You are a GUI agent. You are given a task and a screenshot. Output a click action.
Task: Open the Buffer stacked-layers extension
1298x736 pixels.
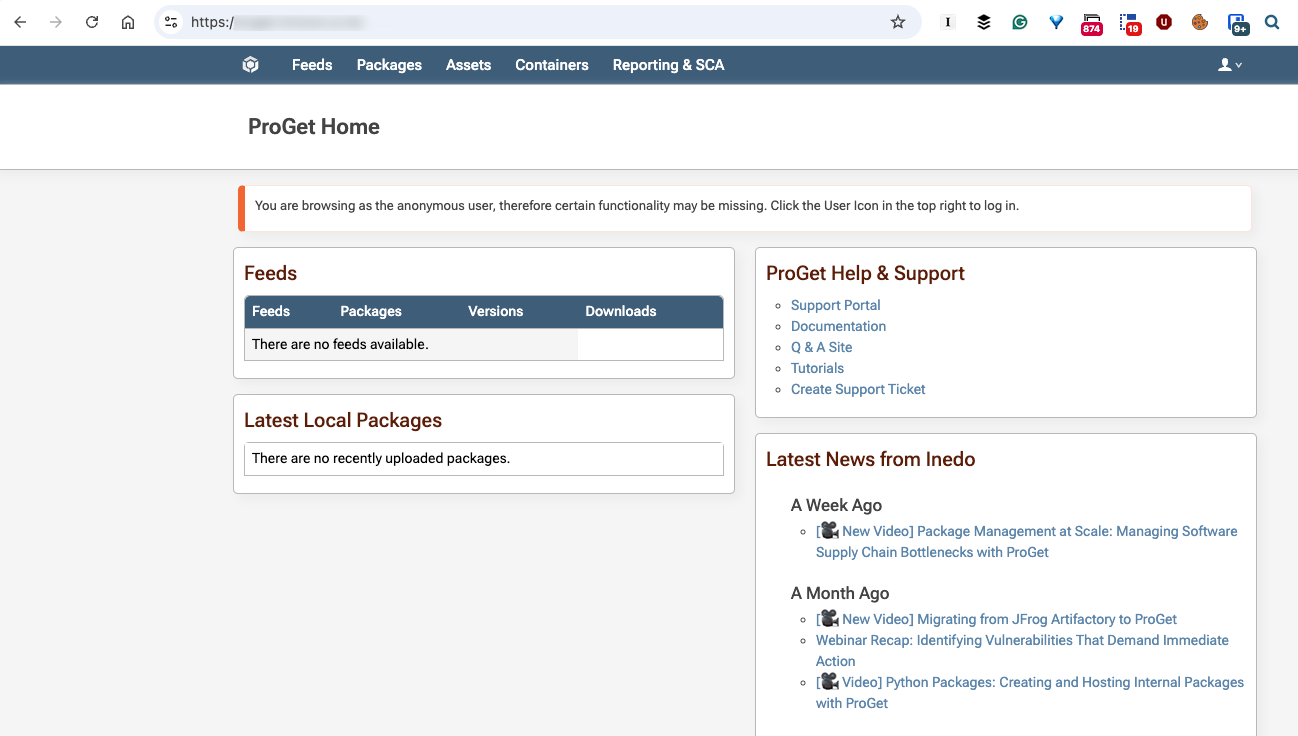pos(984,22)
